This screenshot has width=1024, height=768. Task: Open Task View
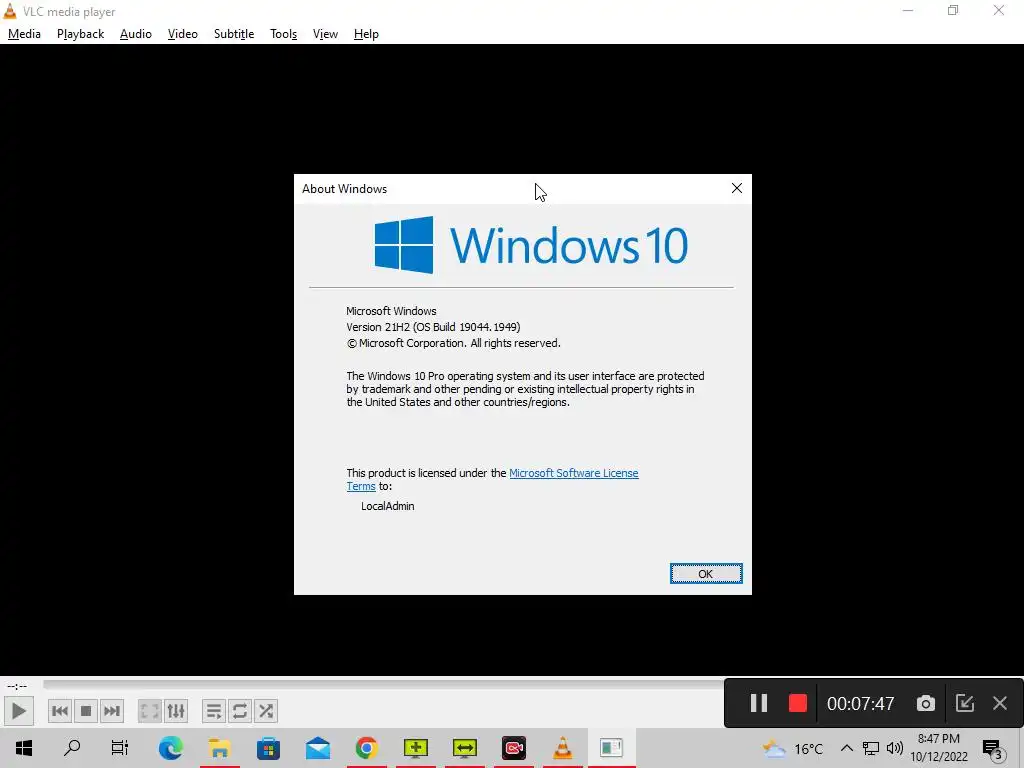point(120,748)
